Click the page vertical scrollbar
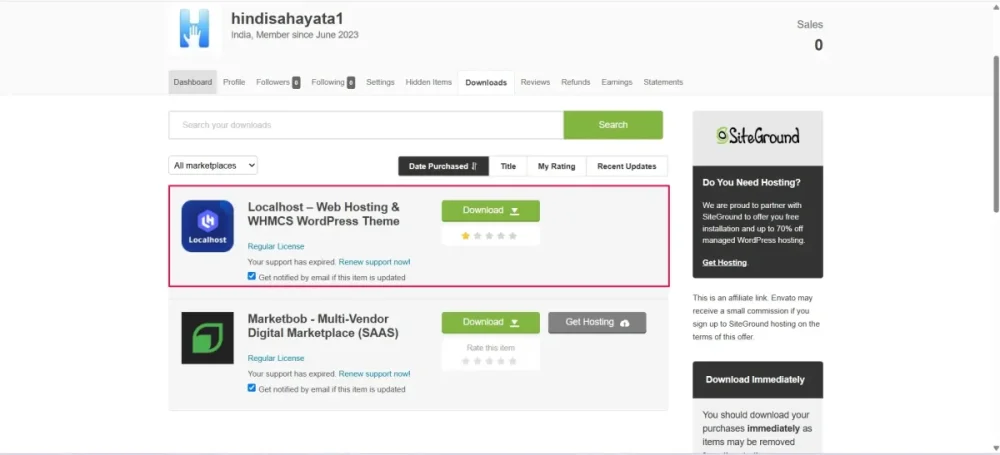The width and height of the screenshot is (1000, 455). [996, 133]
